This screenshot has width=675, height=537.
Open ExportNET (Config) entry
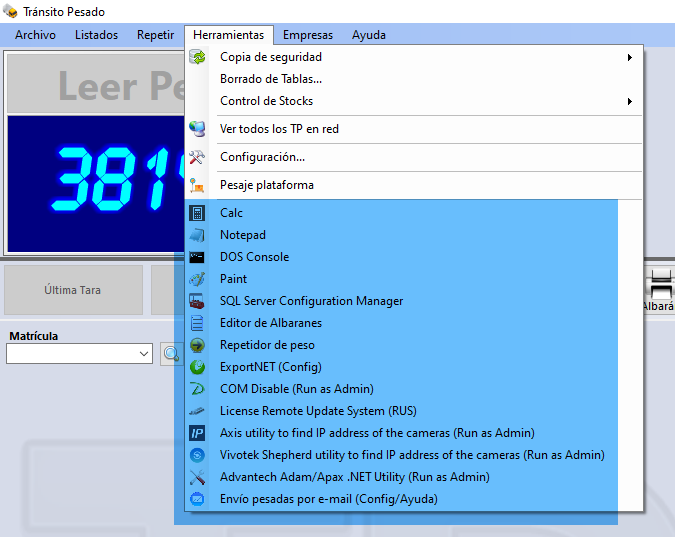414,367
